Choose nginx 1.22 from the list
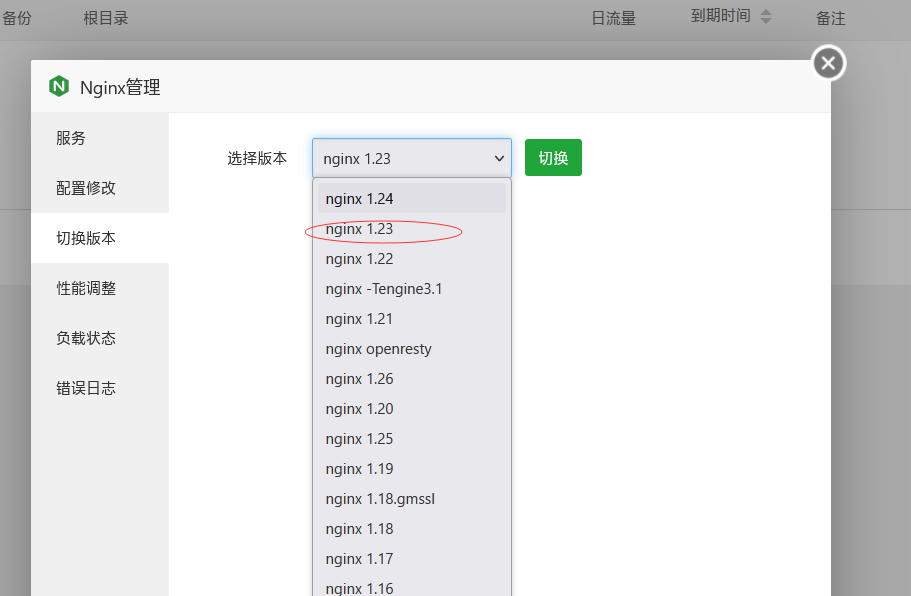911x596 pixels. [412, 258]
